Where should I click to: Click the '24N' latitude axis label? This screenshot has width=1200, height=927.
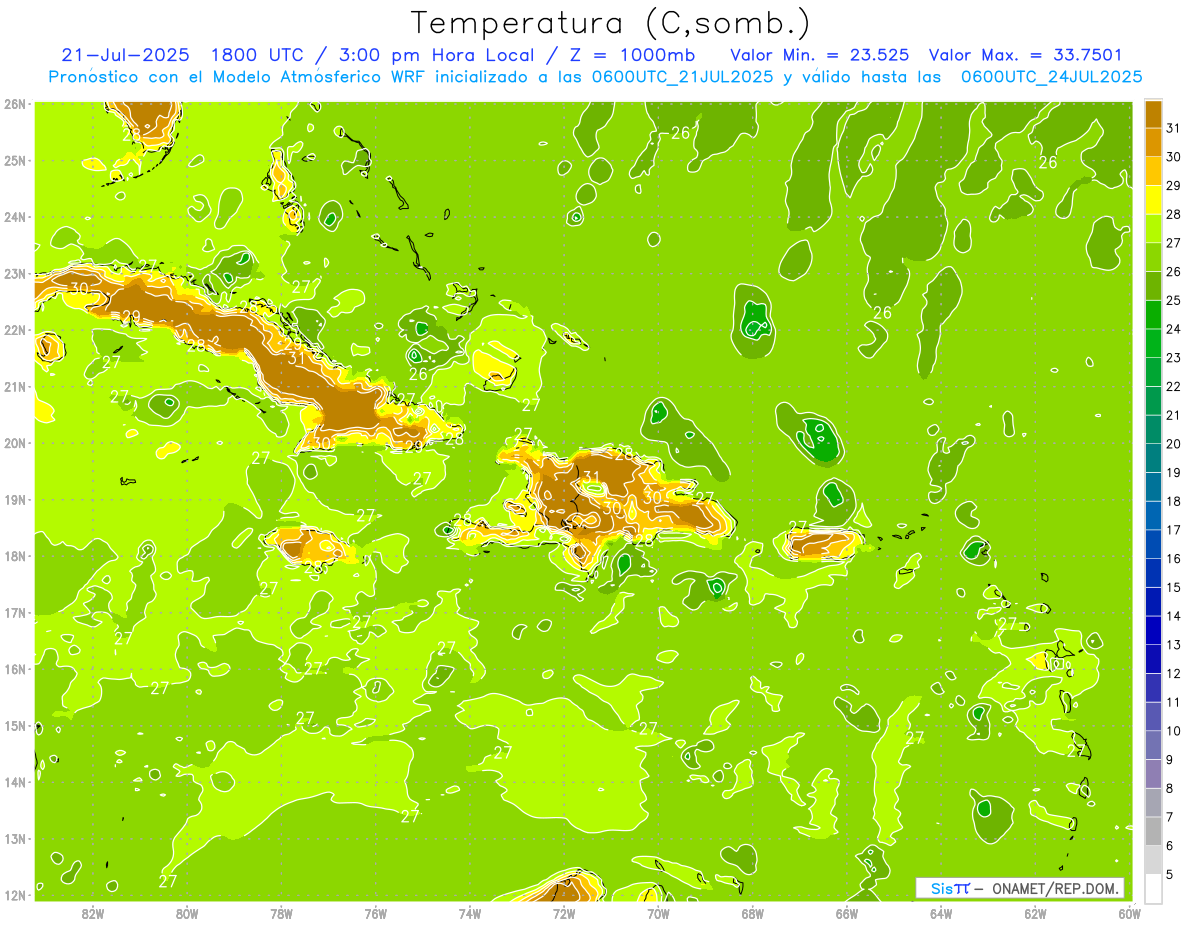pos(15,217)
